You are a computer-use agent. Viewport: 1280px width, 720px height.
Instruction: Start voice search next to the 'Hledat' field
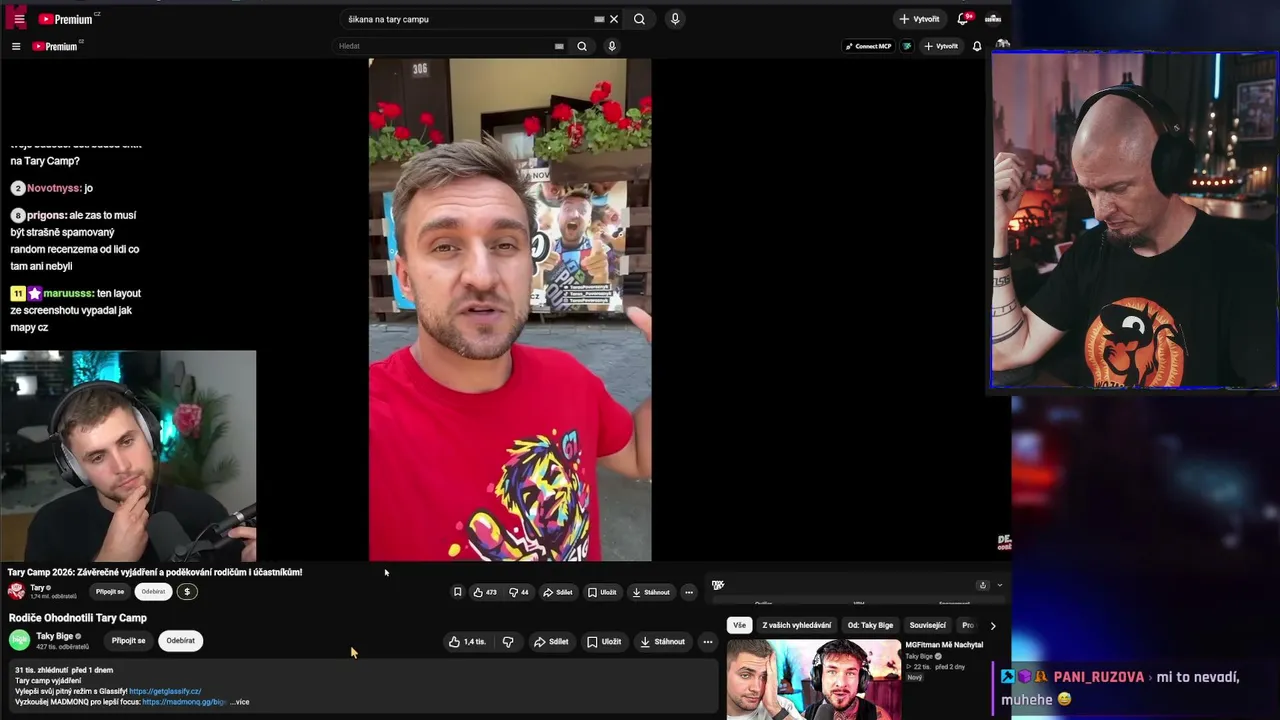click(x=612, y=46)
